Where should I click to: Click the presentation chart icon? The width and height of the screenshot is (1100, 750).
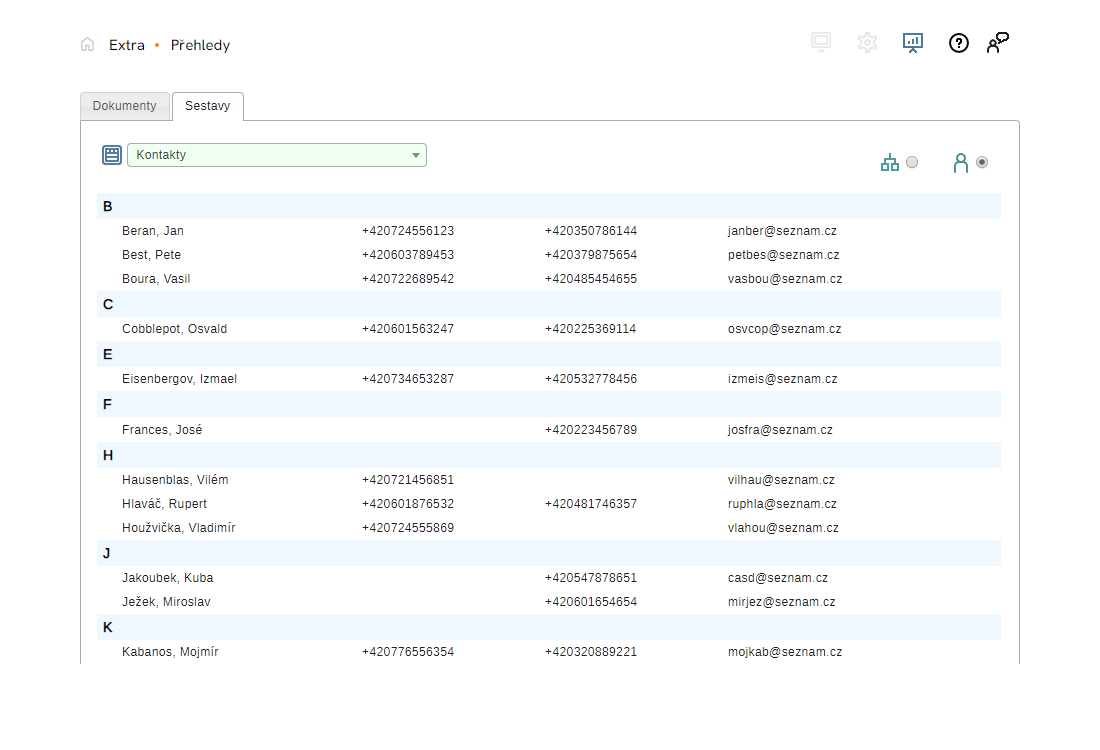[912, 42]
